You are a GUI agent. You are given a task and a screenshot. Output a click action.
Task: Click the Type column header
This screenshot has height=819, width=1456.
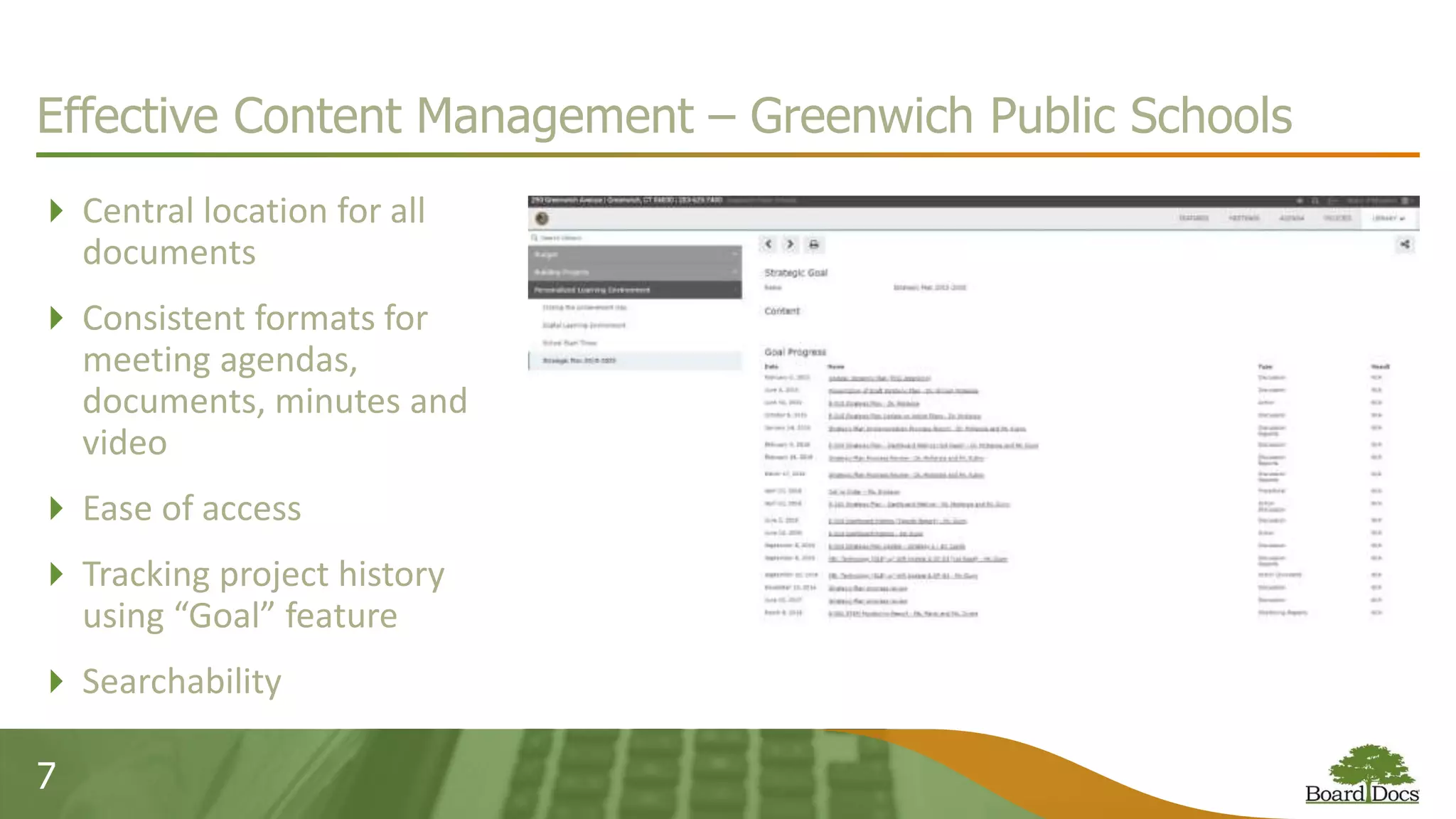[1265, 367]
